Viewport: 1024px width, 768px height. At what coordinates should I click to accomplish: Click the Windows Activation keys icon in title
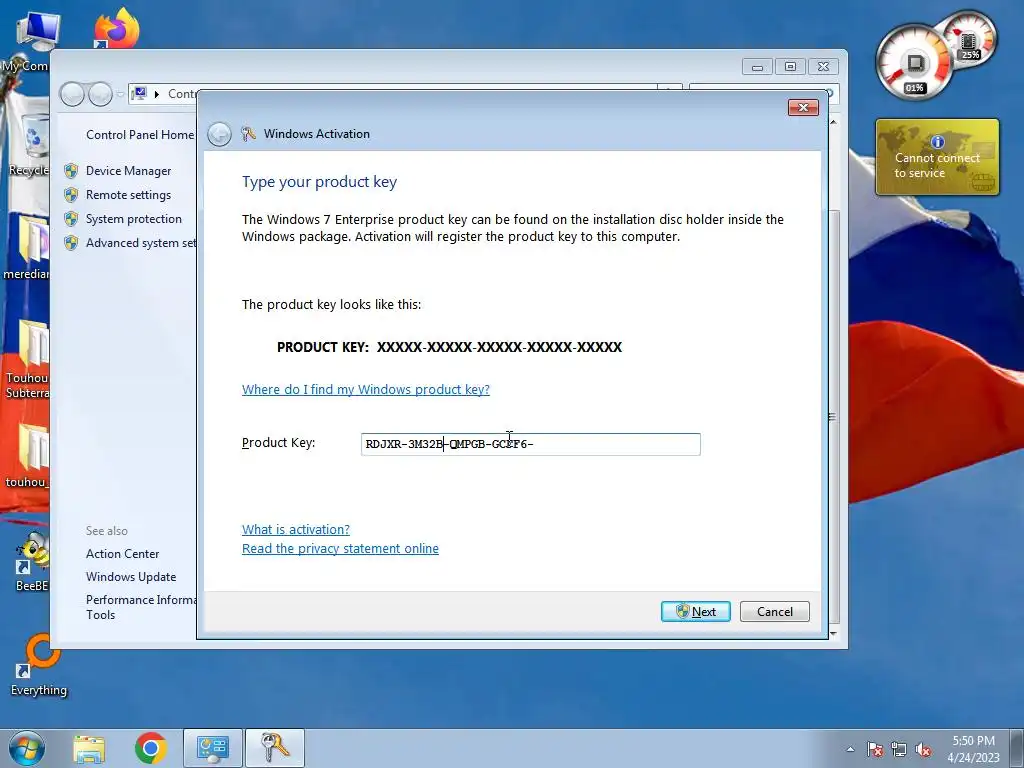(248, 134)
